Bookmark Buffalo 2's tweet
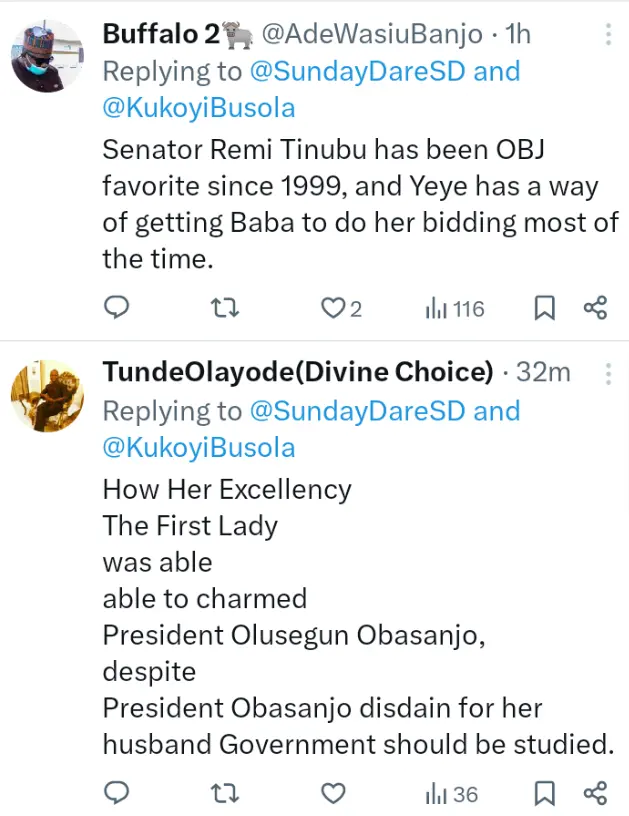The width and height of the screenshot is (629, 816). pos(544,309)
